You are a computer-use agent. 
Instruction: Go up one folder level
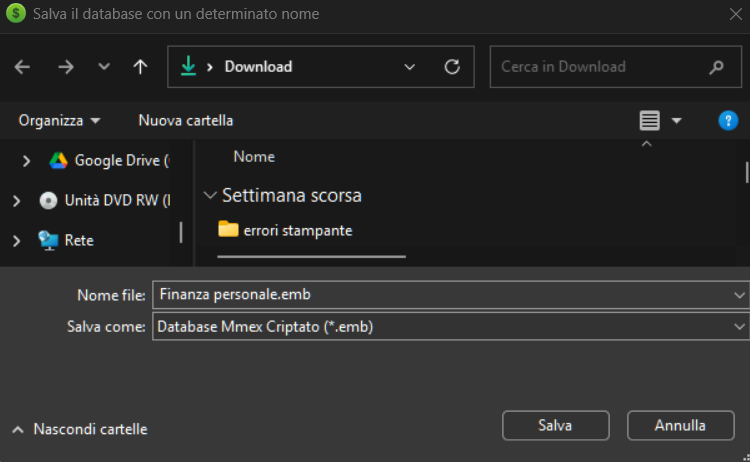pos(140,66)
